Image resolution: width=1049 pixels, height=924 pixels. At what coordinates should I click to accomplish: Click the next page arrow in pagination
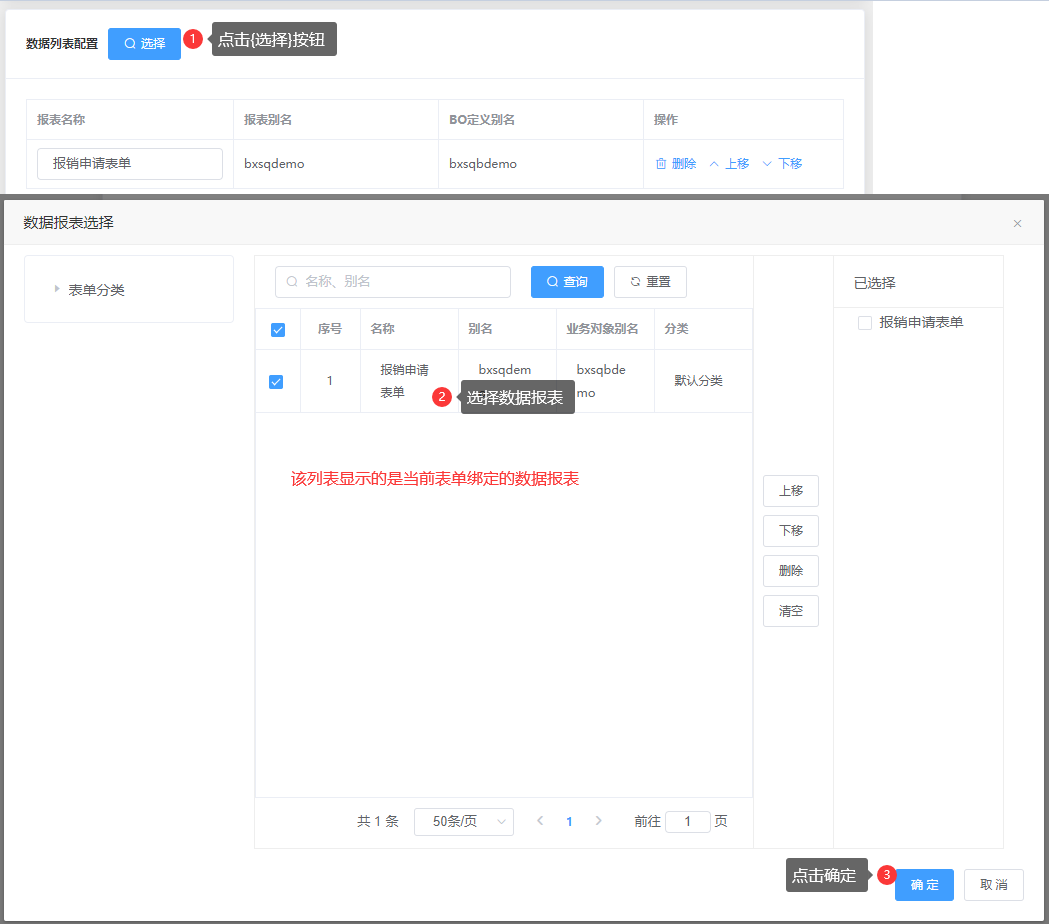[x=599, y=821]
